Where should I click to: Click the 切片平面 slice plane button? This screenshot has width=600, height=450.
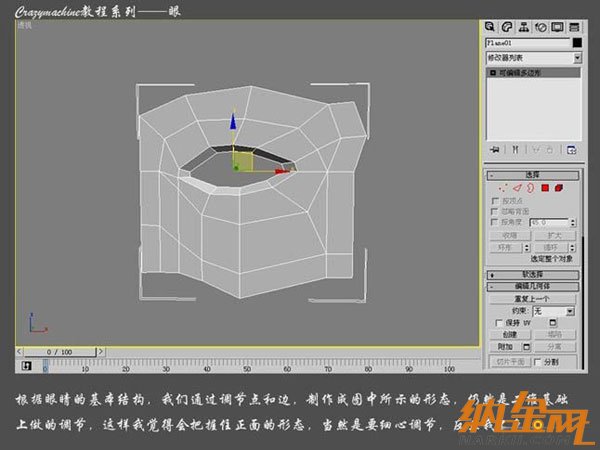coord(510,362)
